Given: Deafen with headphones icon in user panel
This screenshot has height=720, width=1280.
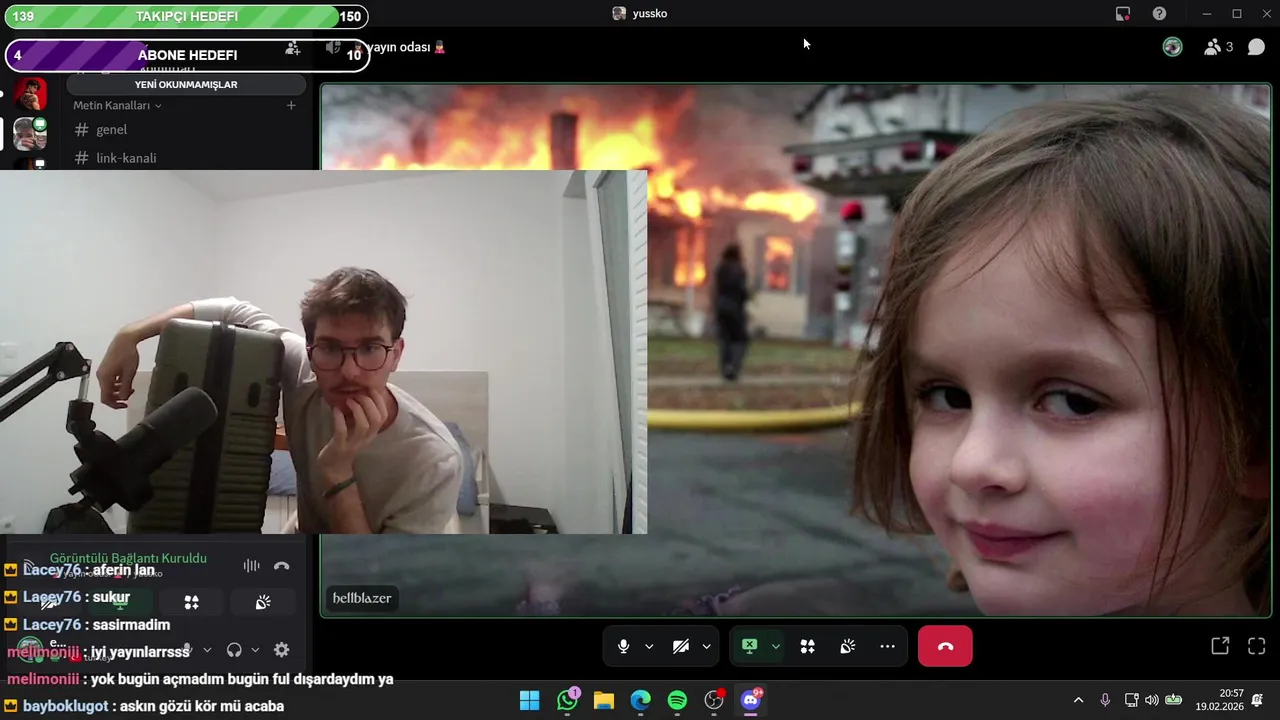Looking at the screenshot, I should point(234,650).
